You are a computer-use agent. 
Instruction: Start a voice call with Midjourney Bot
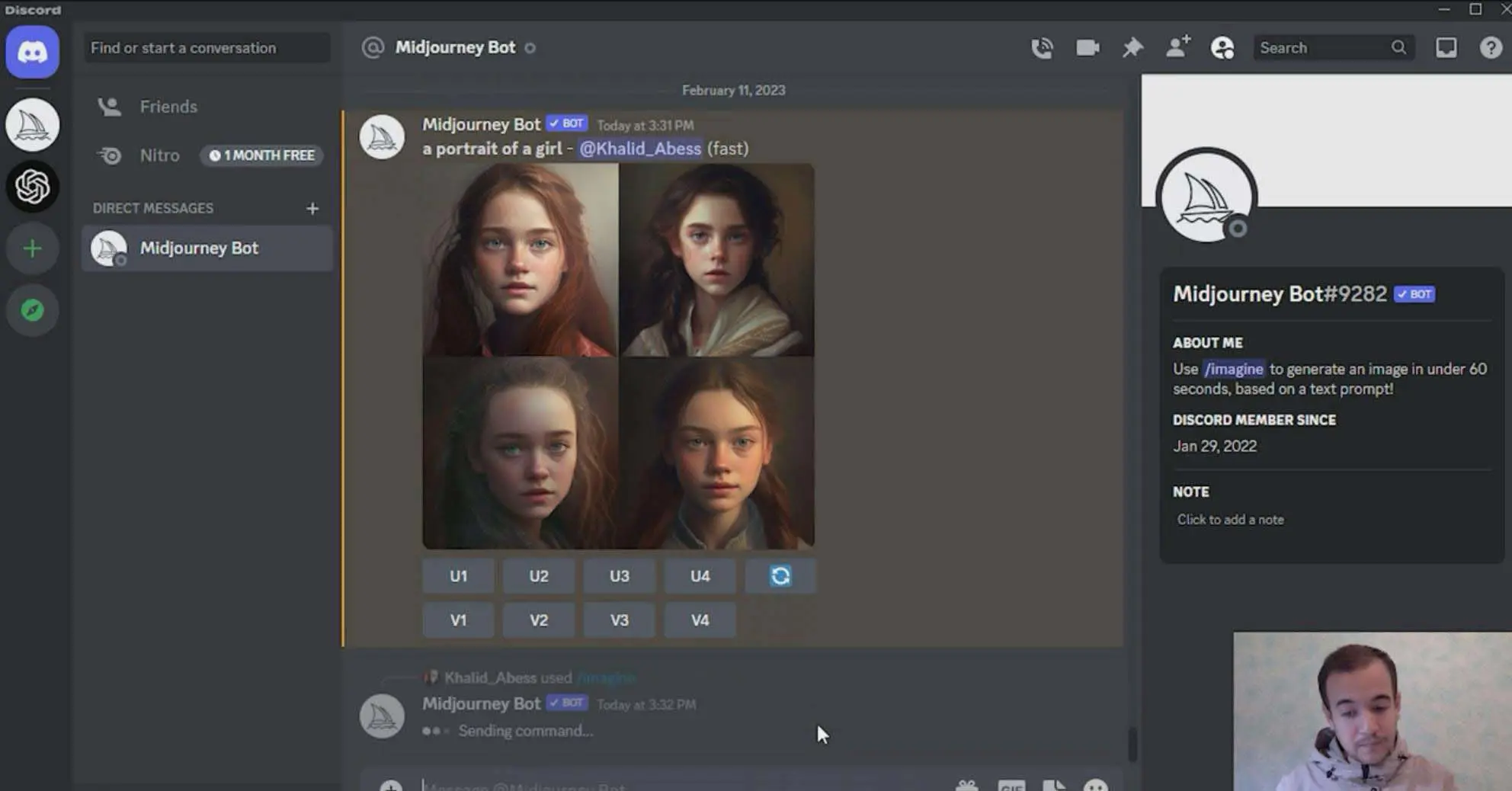tap(1042, 48)
